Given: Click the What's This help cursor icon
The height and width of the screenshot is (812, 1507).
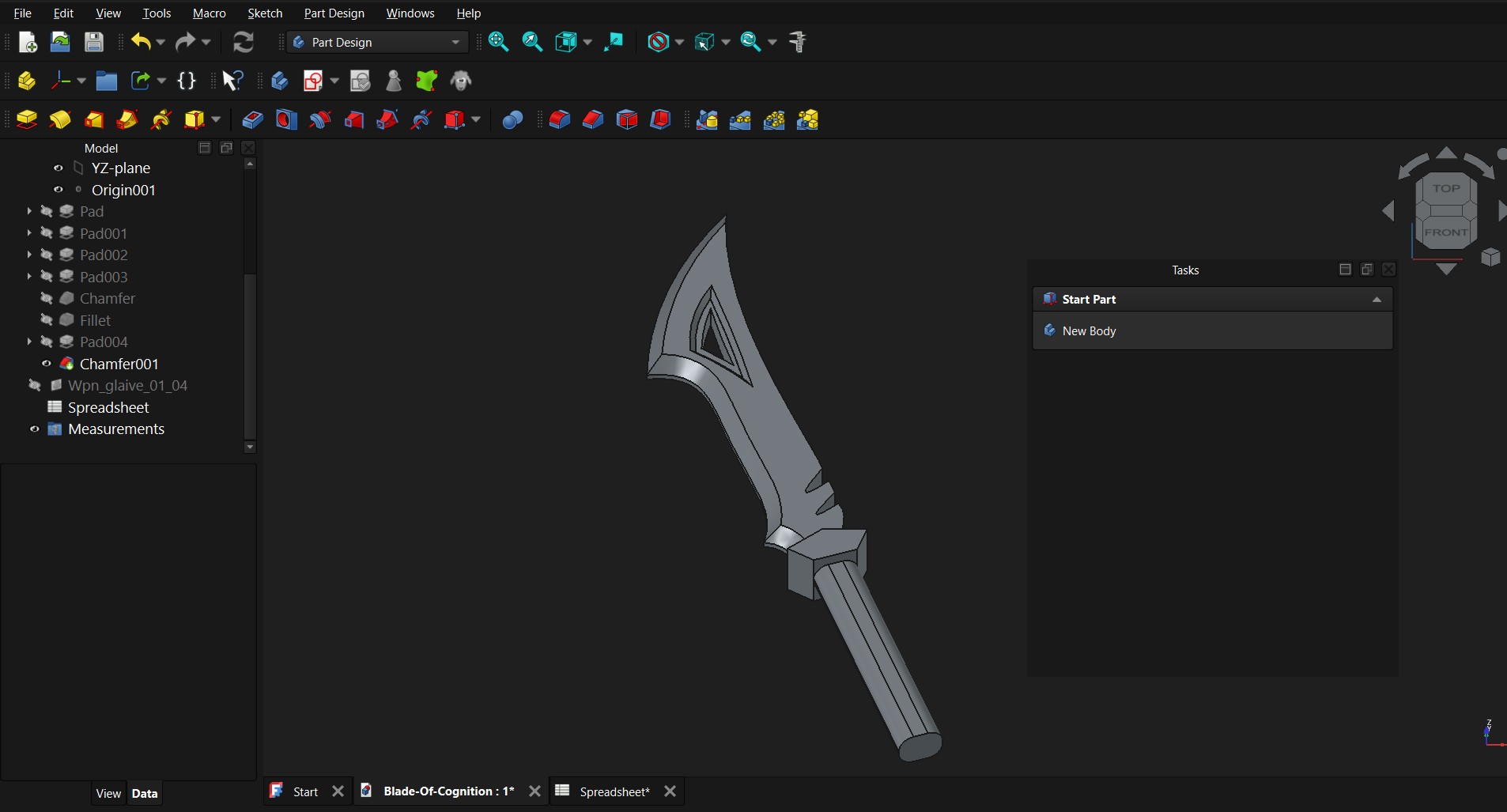Looking at the screenshot, I should tap(232, 81).
